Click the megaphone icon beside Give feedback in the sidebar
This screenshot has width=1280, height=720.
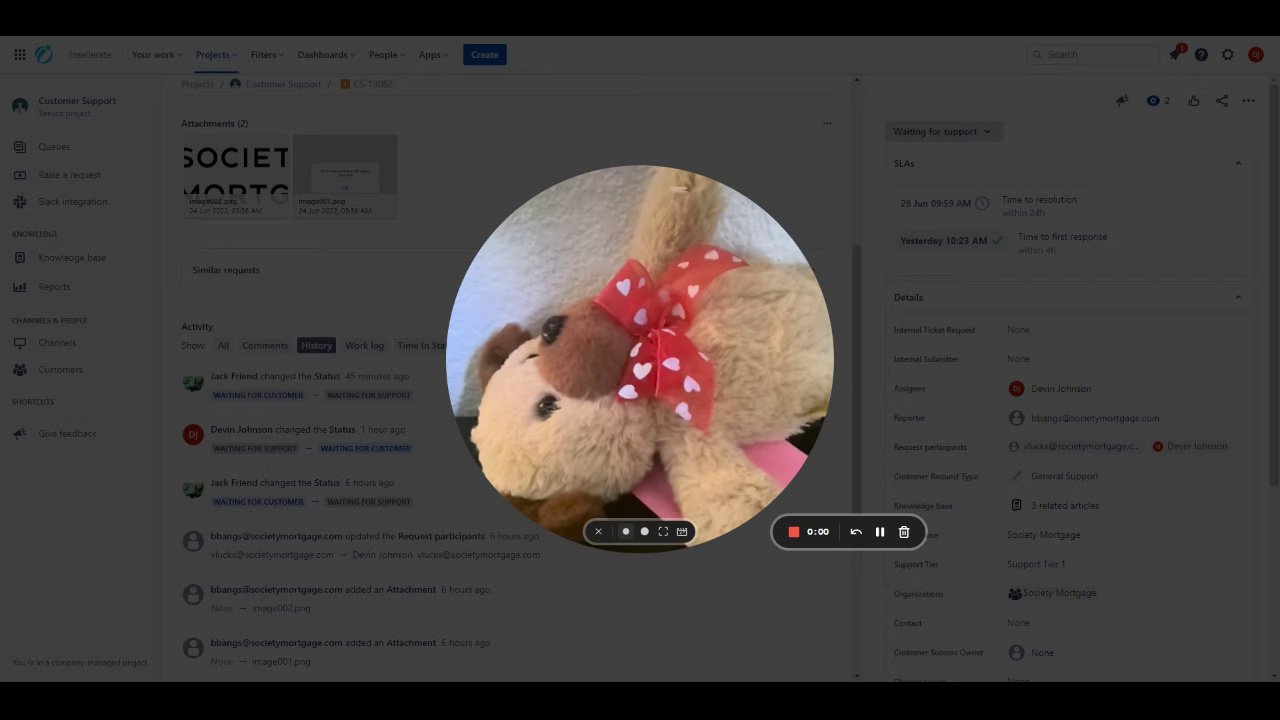(x=20, y=434)
